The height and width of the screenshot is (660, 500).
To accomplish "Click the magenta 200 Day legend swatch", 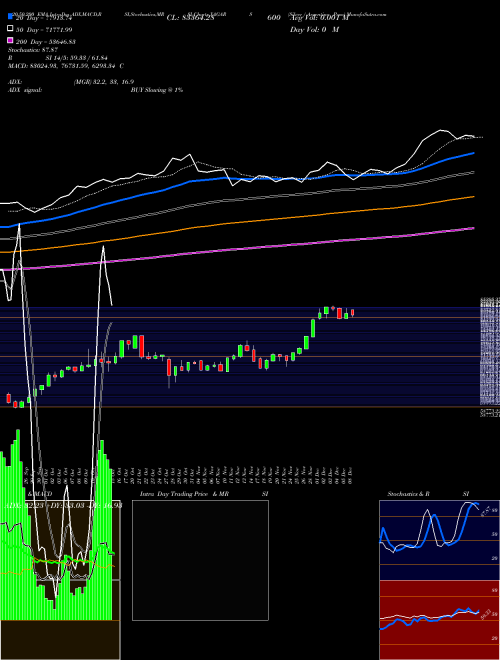I will click(x=10, y=41).
